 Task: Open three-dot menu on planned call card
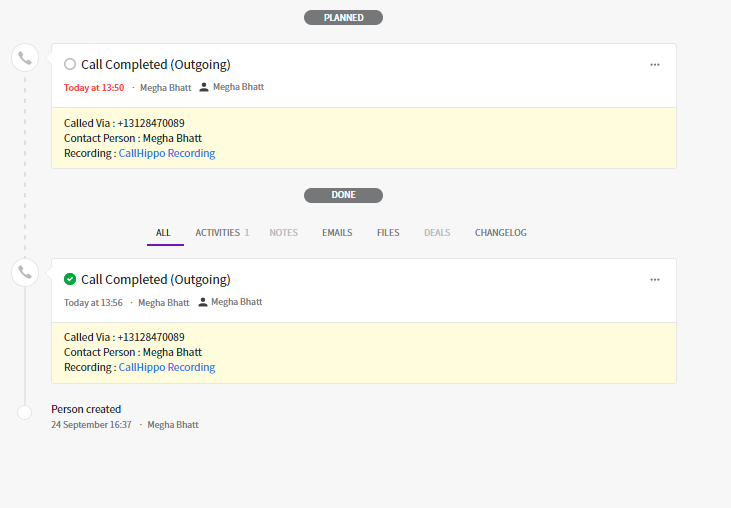(655, 65)
